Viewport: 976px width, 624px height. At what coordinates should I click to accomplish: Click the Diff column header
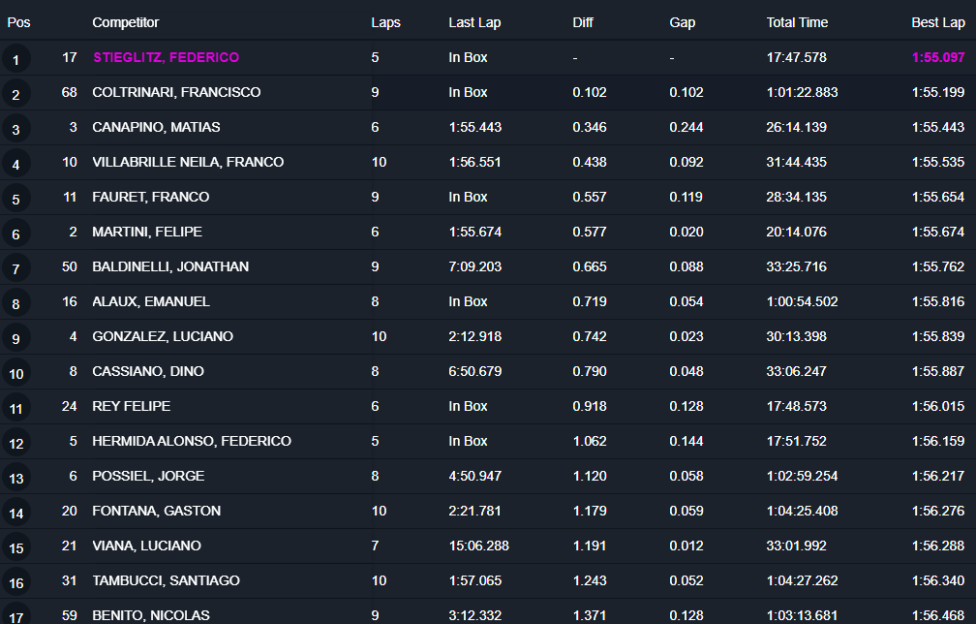(583, 22)
